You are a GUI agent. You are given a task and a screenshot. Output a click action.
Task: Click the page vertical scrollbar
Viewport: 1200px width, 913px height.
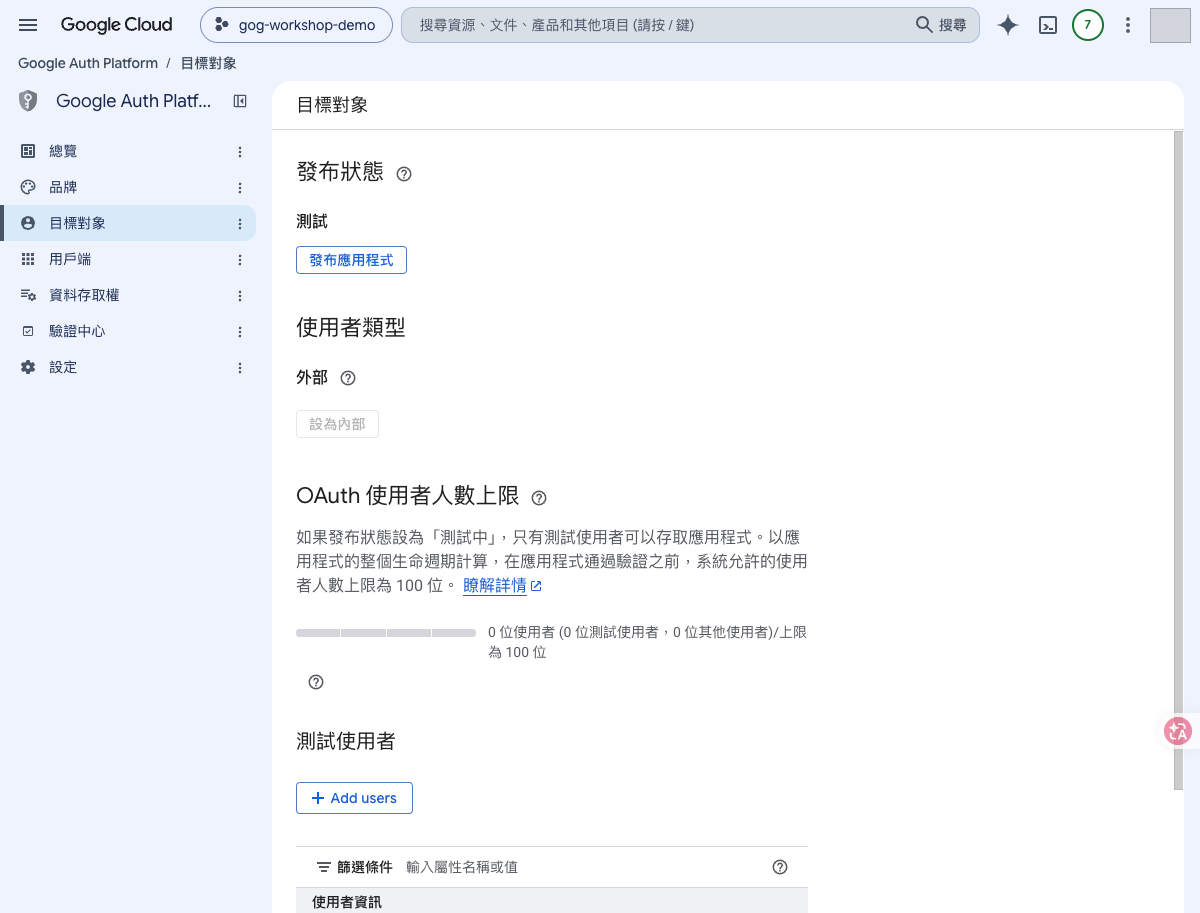1178,460
